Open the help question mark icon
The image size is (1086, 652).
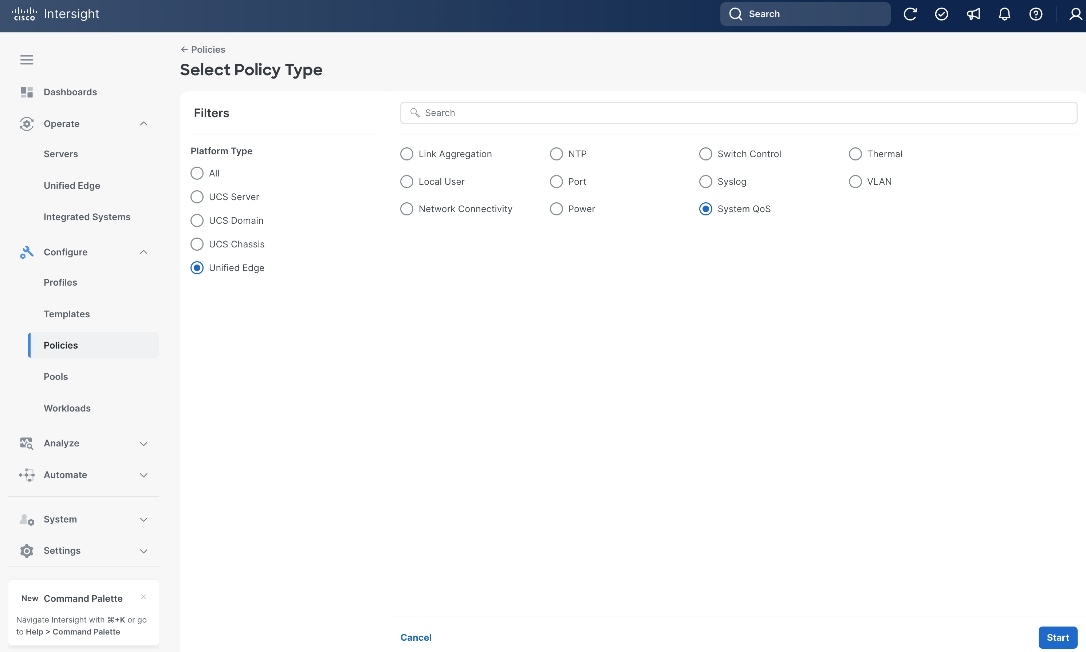[x=1035, y=14]
